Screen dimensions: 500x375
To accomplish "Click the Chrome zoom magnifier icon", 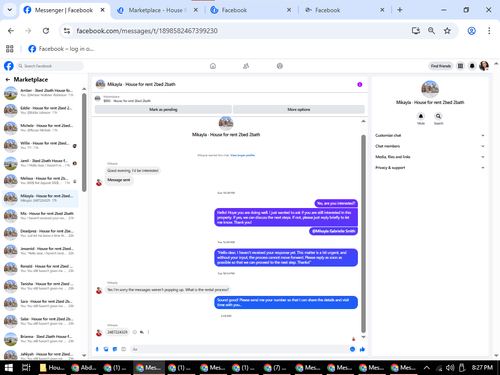I will click(431, 31).
